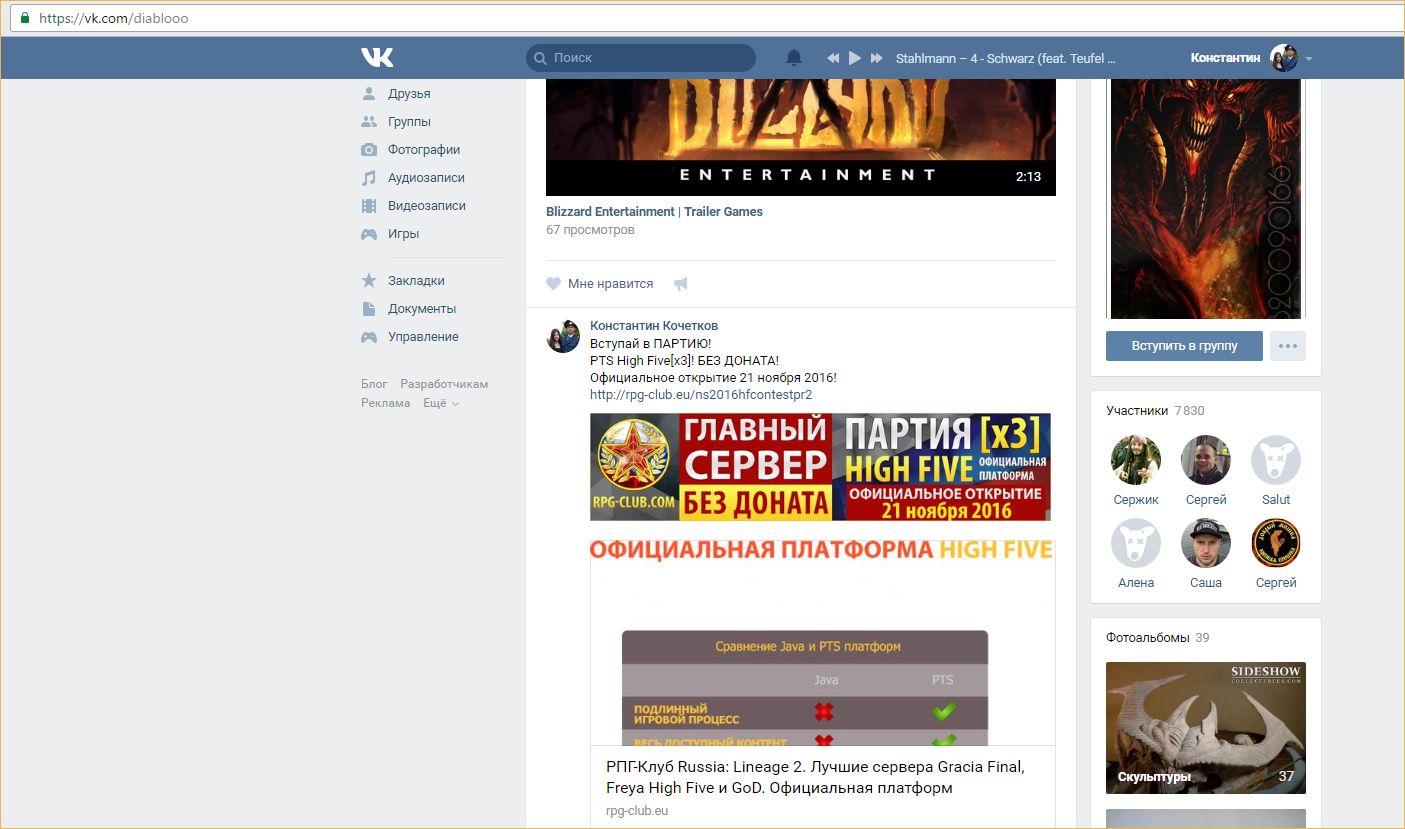This screenshot has width=1405, height=829.
Task: Expand the Ещё footer dropdown
Action: point(441,403)
